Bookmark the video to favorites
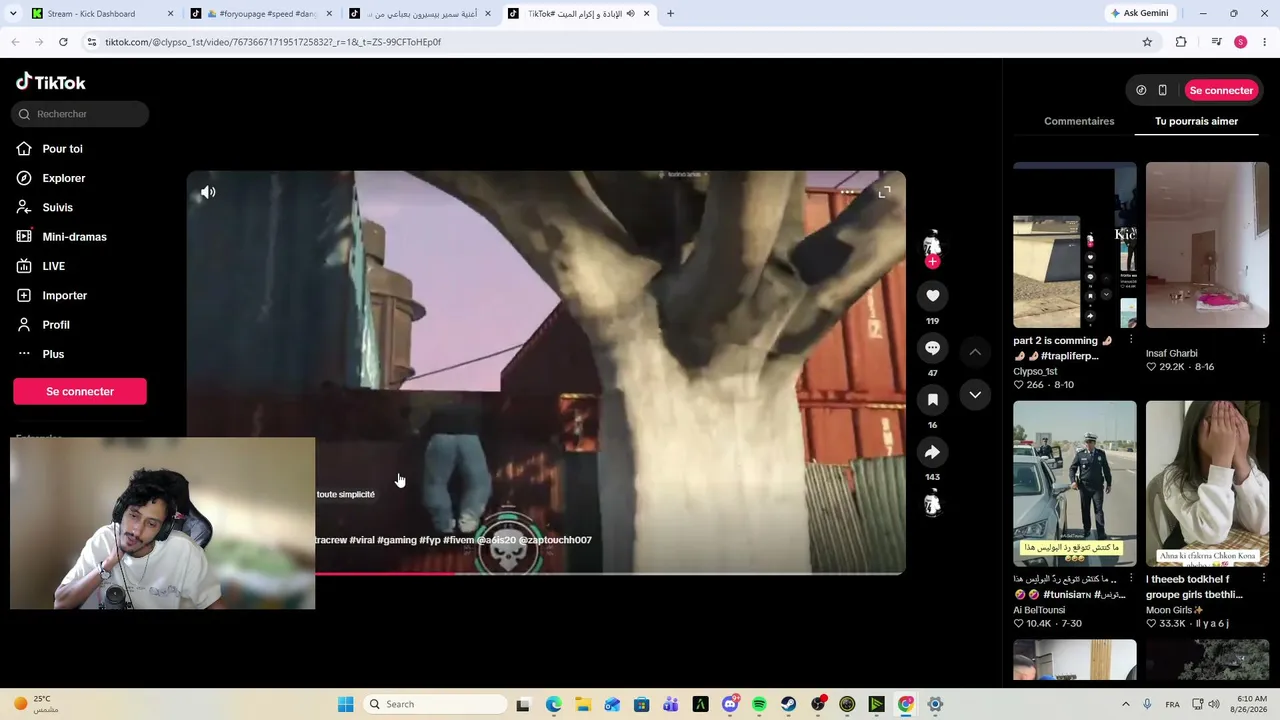 coord(932,400)
